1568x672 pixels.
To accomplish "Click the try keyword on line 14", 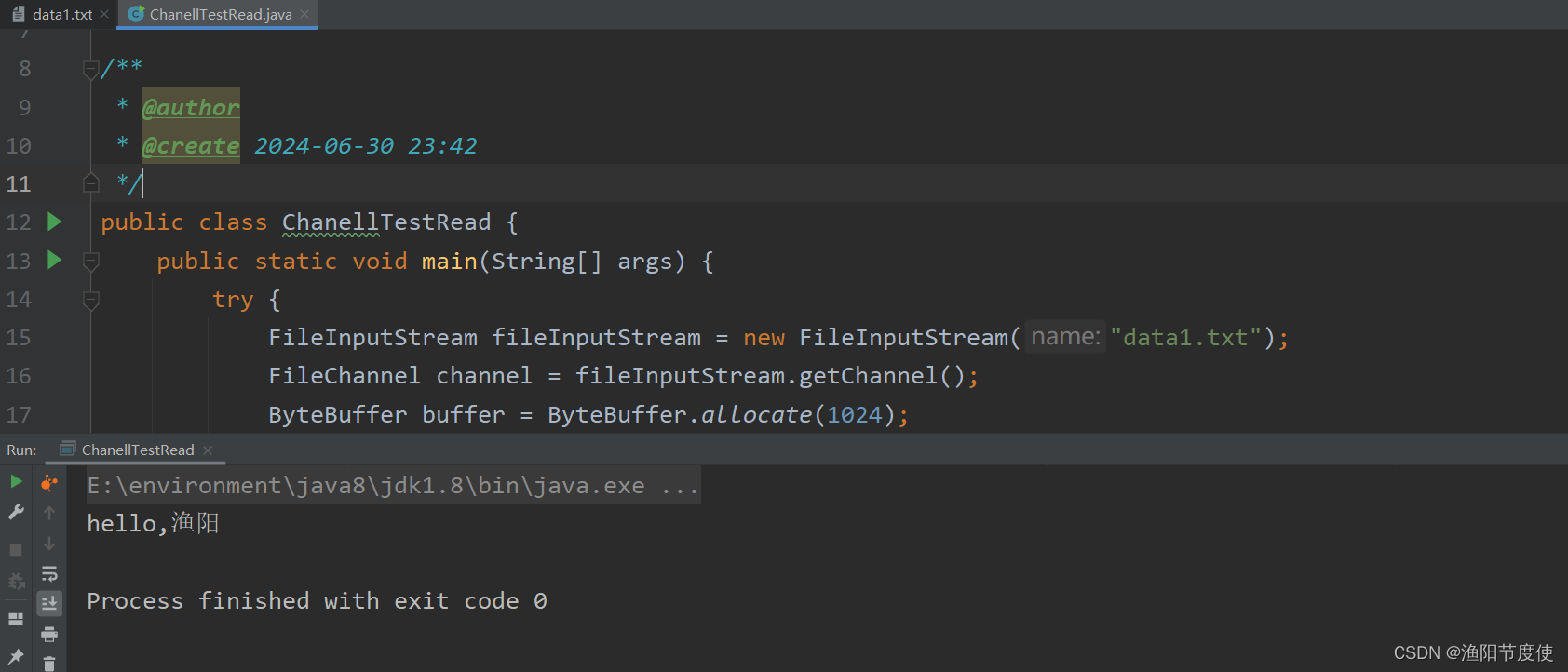I will pos(233,300).
